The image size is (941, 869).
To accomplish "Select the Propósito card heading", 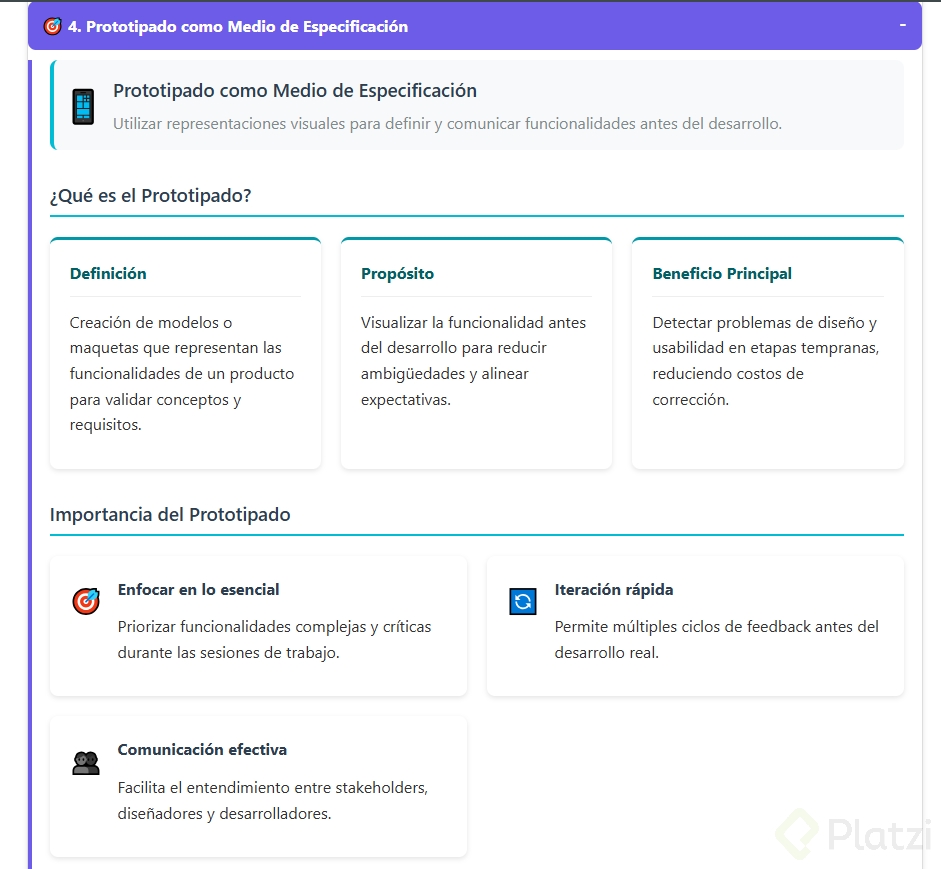I will pos(397,274).
